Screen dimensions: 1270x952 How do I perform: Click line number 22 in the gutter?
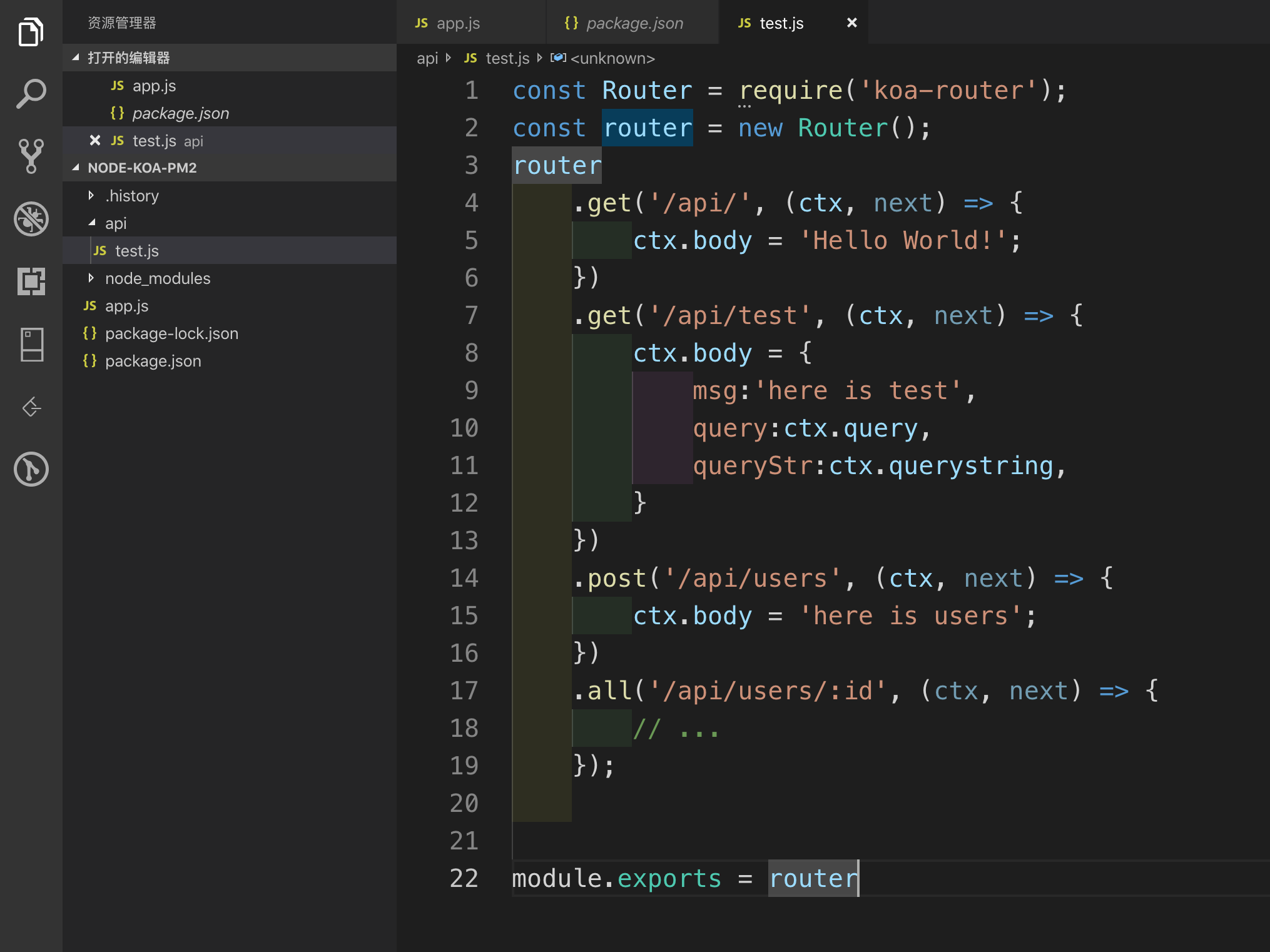click(463, 878)
